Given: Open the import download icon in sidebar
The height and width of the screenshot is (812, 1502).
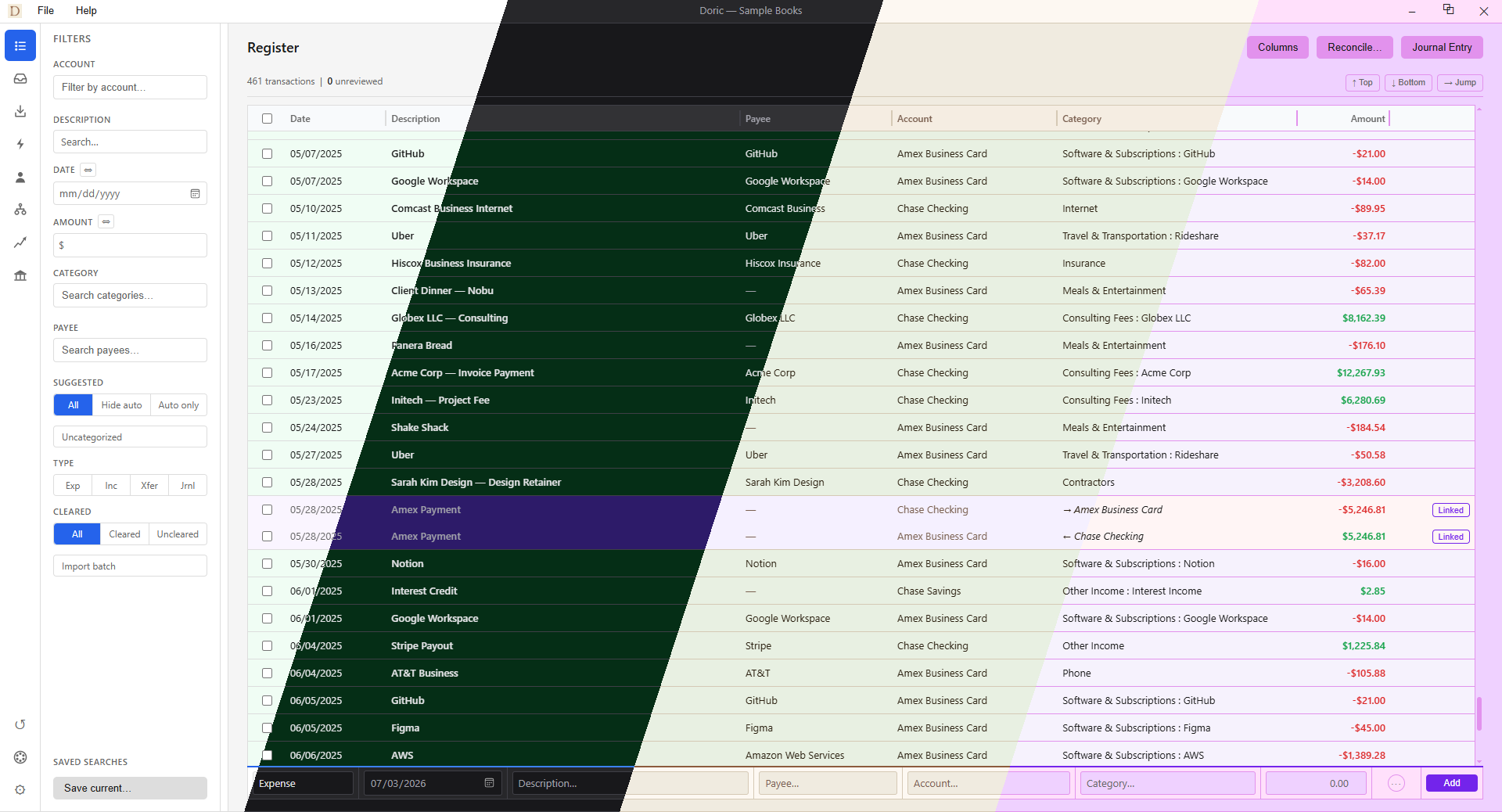Looking at the screenshot, I should (20, 112).
